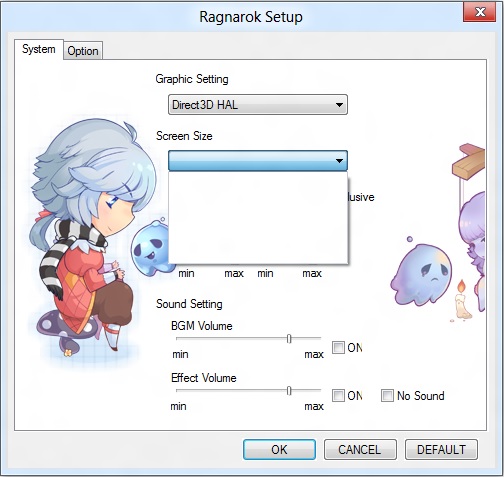Click the purple spotted mushroom illustration

68,330
